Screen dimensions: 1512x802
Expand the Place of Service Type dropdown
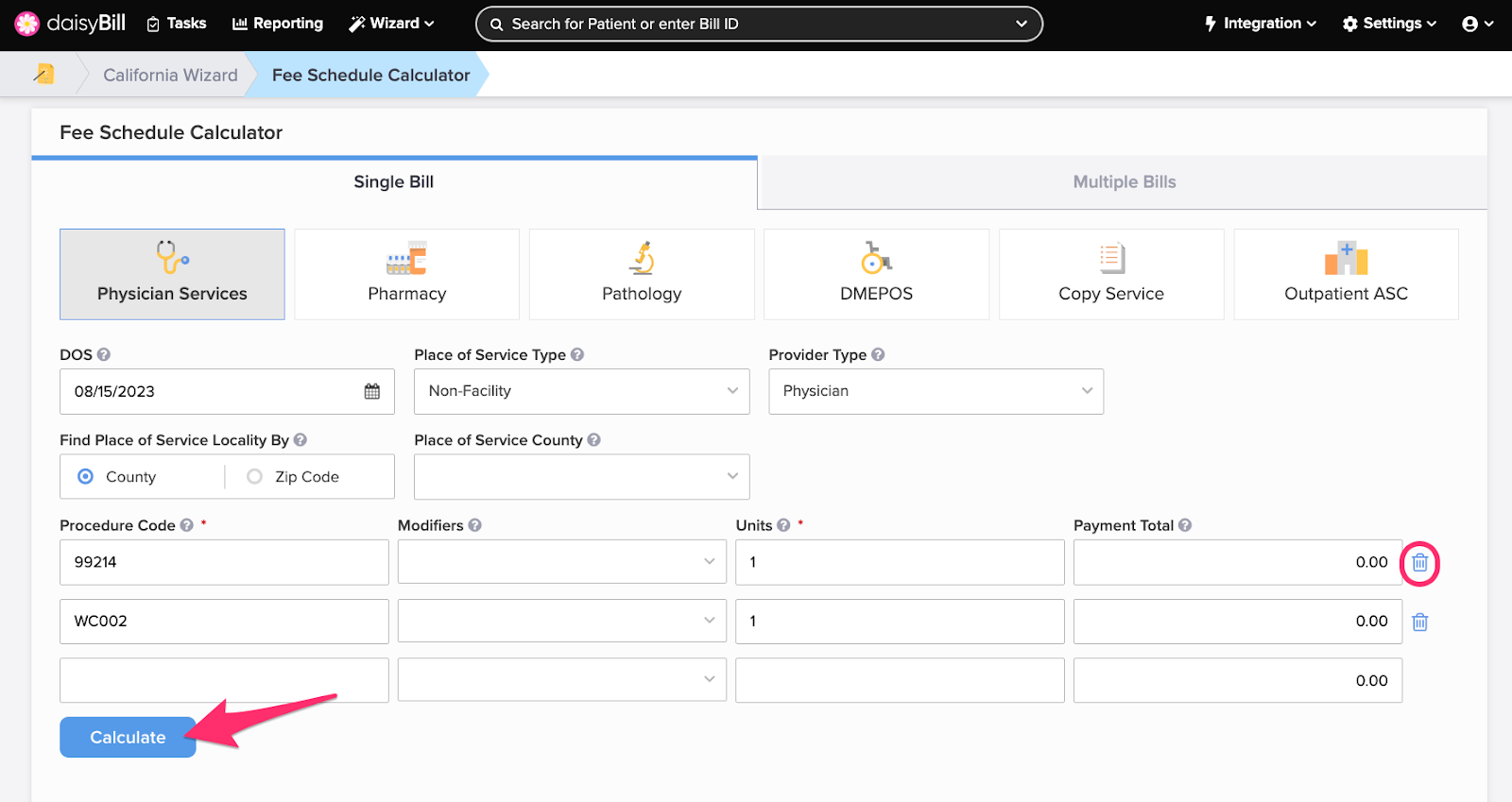[x=581, y=391]
